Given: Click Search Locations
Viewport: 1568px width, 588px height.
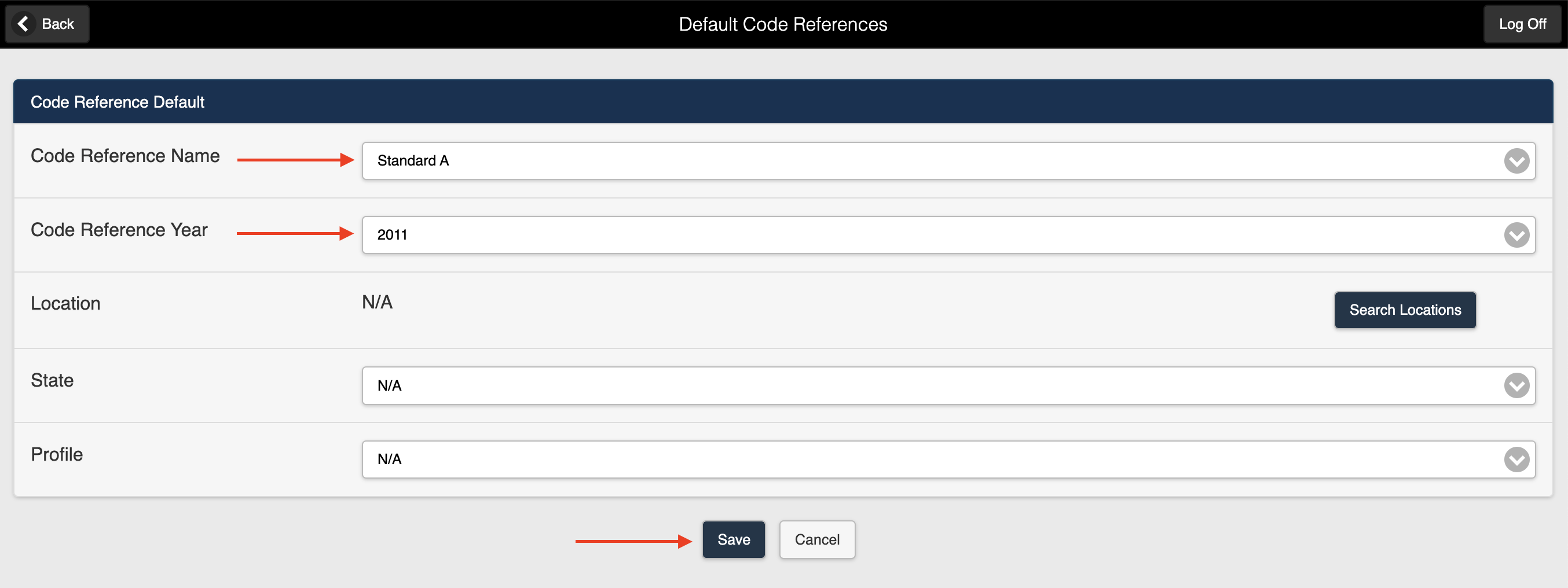Looking at the screenshot, I should (x=1405, y=310).
